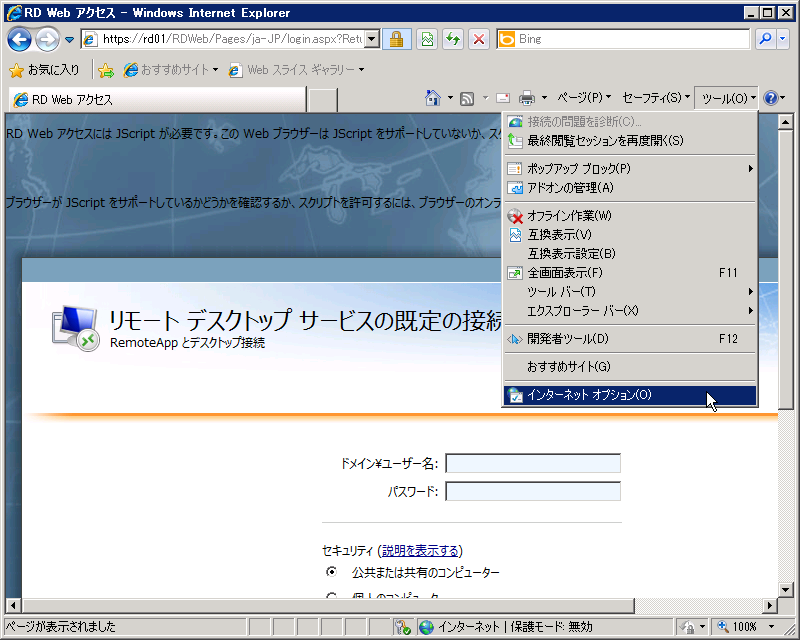Click the vertical scrollbar down arrow
Viewport: 800px width, 640px height.
[786, 589]
